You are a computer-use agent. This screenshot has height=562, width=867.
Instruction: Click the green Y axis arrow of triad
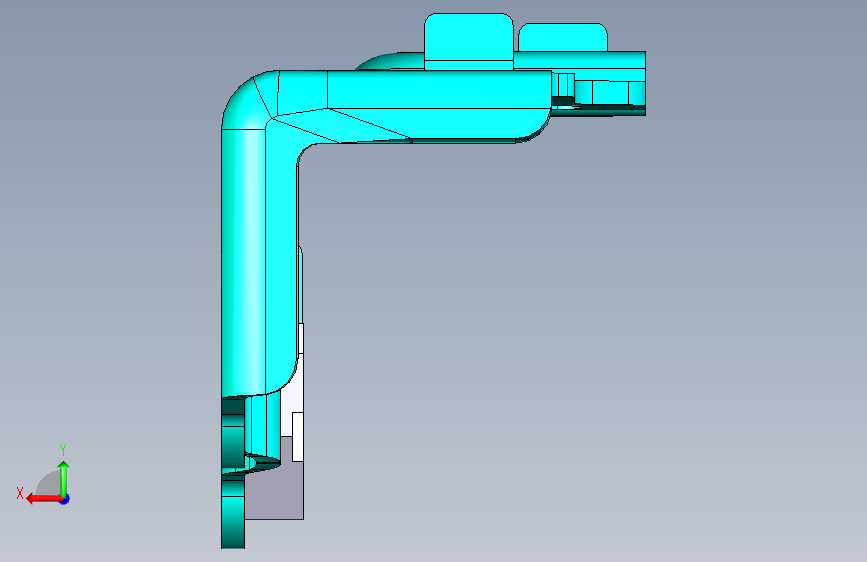click(64, 478)
